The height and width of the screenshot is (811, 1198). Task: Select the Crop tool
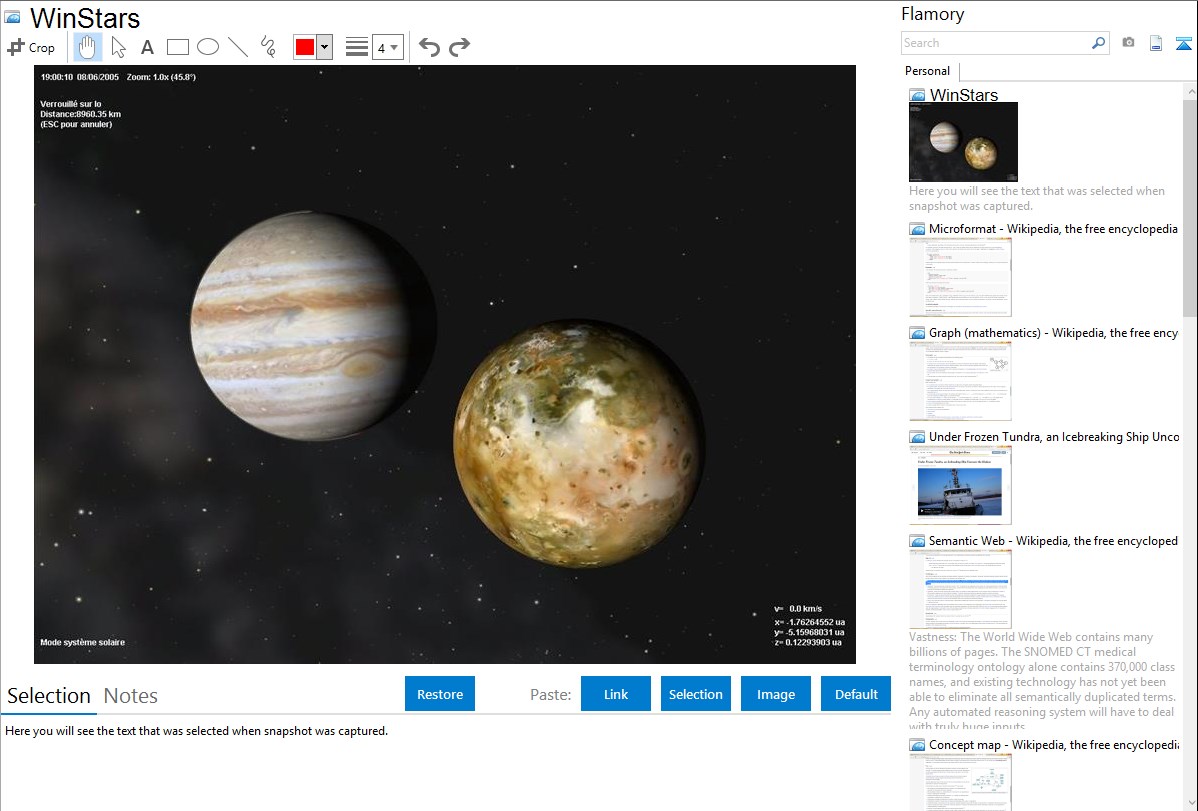click(31, 47)
